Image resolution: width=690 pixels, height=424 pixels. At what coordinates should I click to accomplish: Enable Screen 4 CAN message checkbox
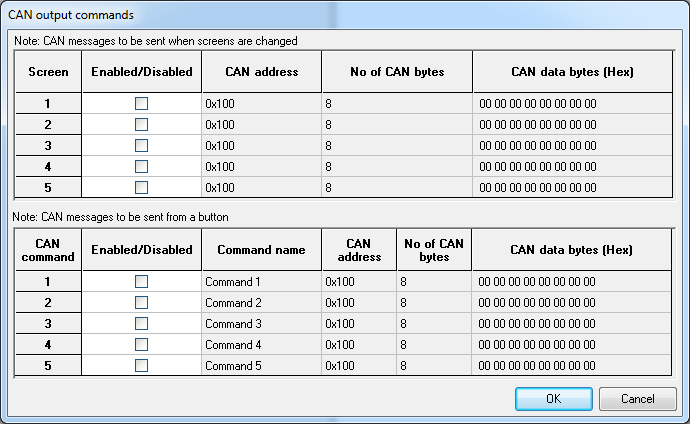141,166
